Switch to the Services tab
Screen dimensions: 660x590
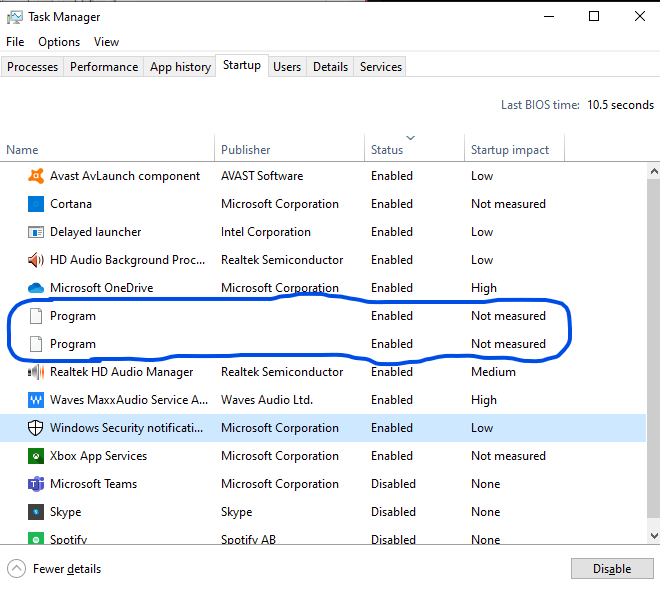coord(381,67)
